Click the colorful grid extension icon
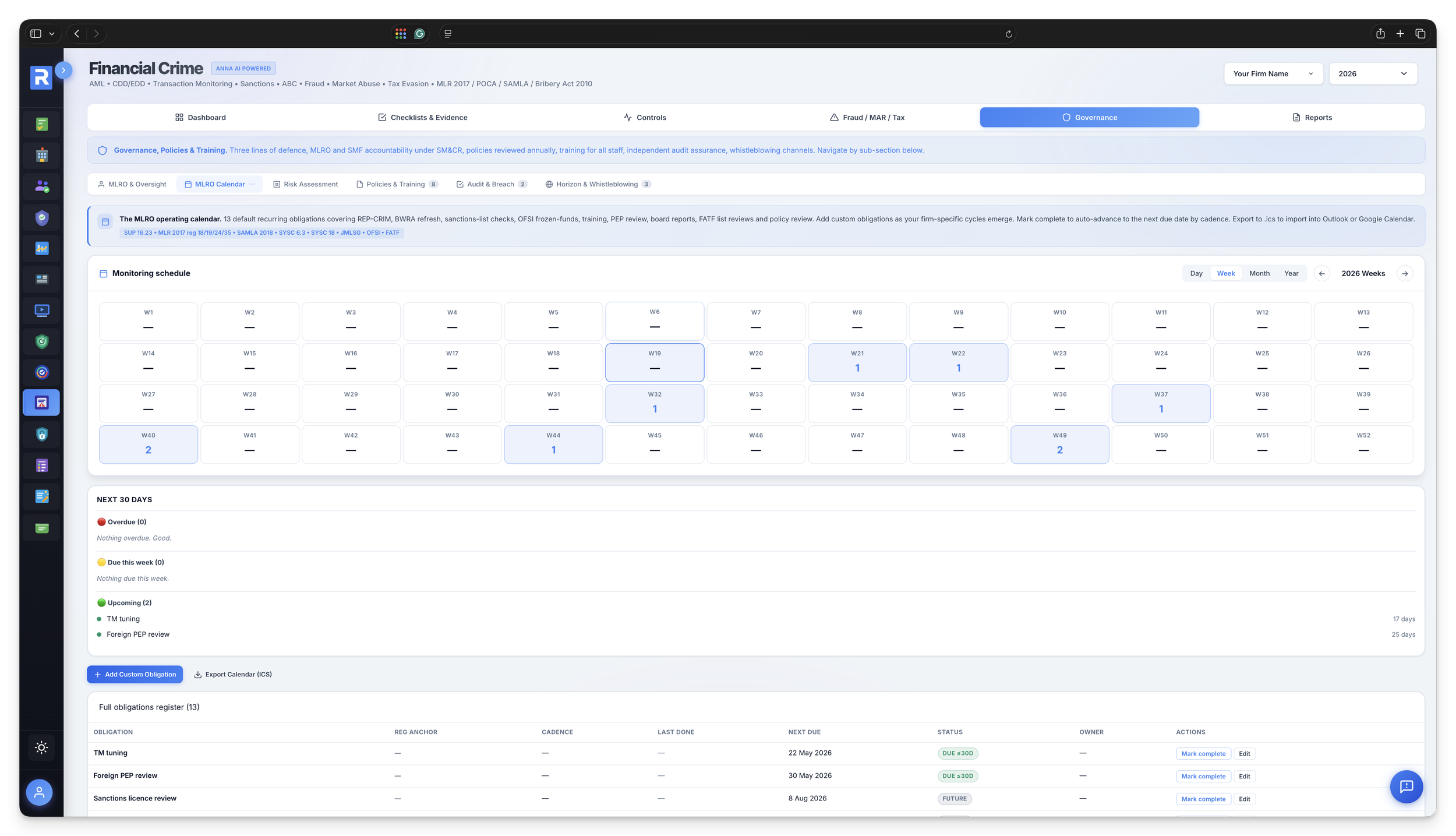This screenshot has height=836, width=1456. pyautogui.click(x=400, y=34)
